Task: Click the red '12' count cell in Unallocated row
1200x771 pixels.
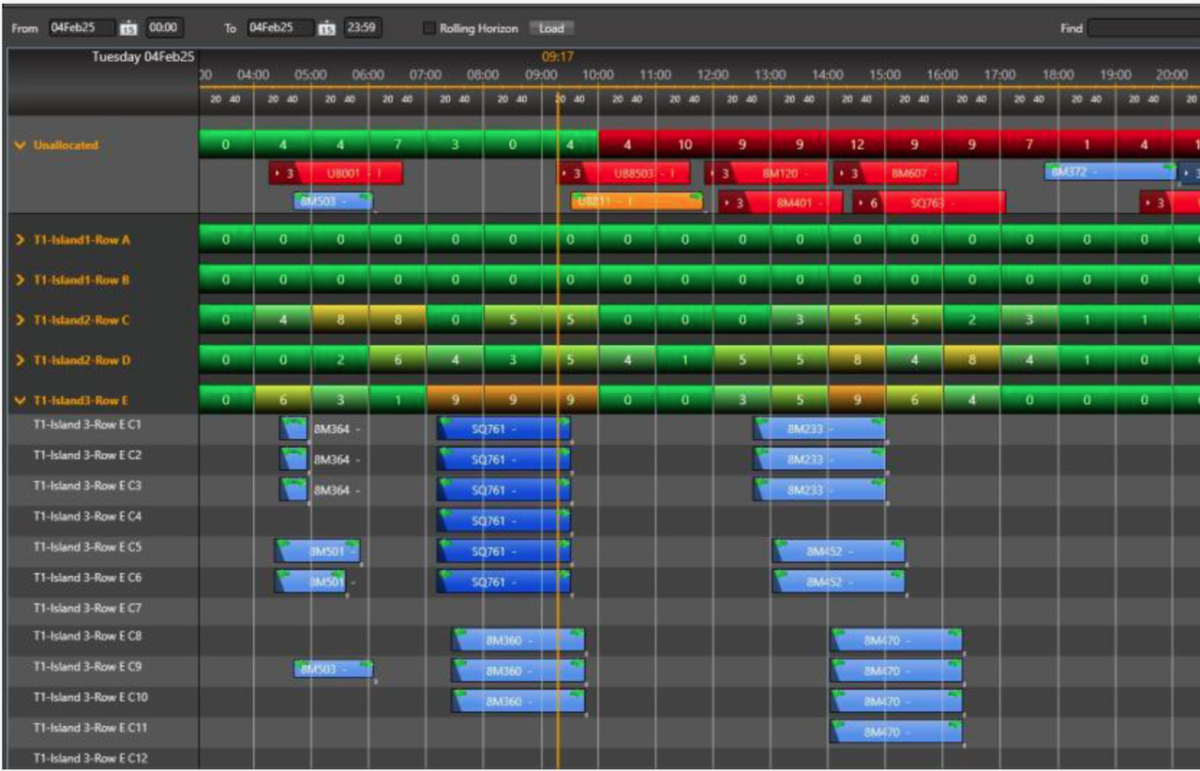Action: (x=857, y=145)
